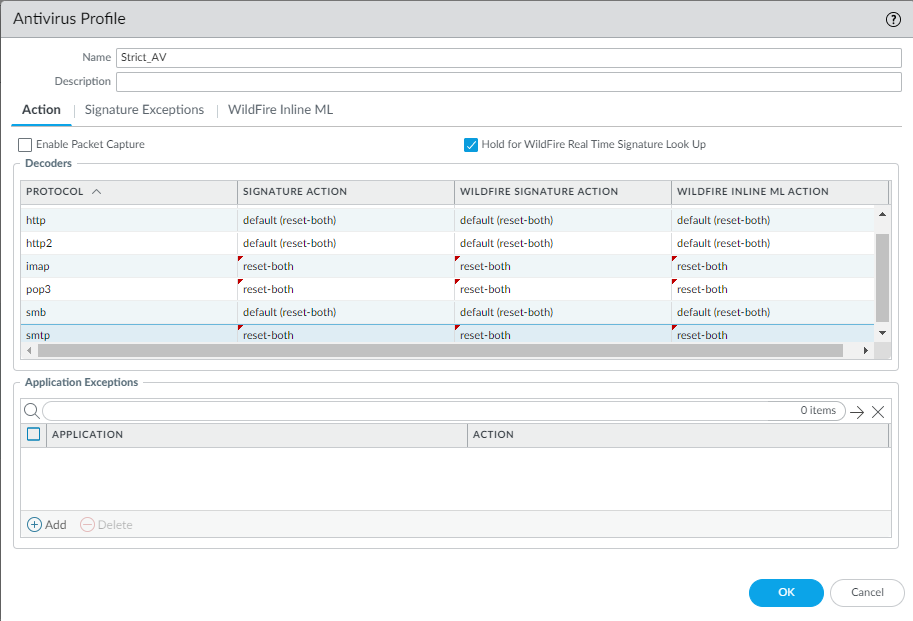Click the Add plus icon
913x621 pixels.
[35, 525]
